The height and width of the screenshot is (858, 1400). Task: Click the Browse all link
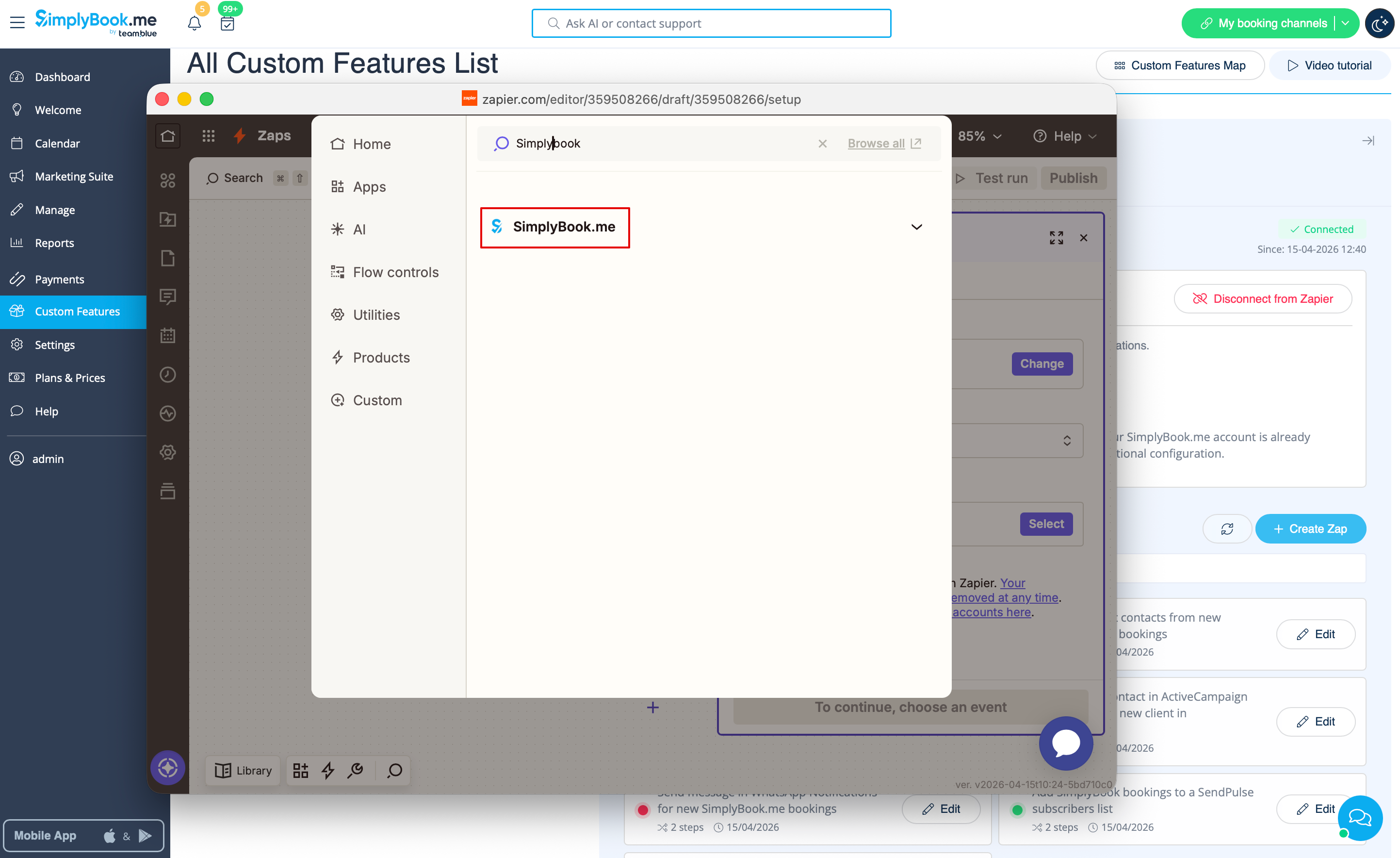[x=876, y=143]
